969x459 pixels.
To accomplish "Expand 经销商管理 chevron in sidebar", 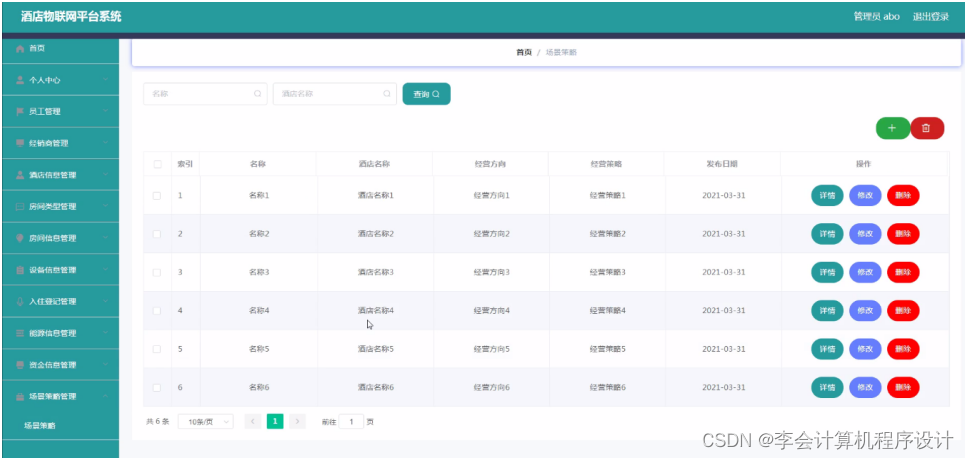I will click(106, 143).
